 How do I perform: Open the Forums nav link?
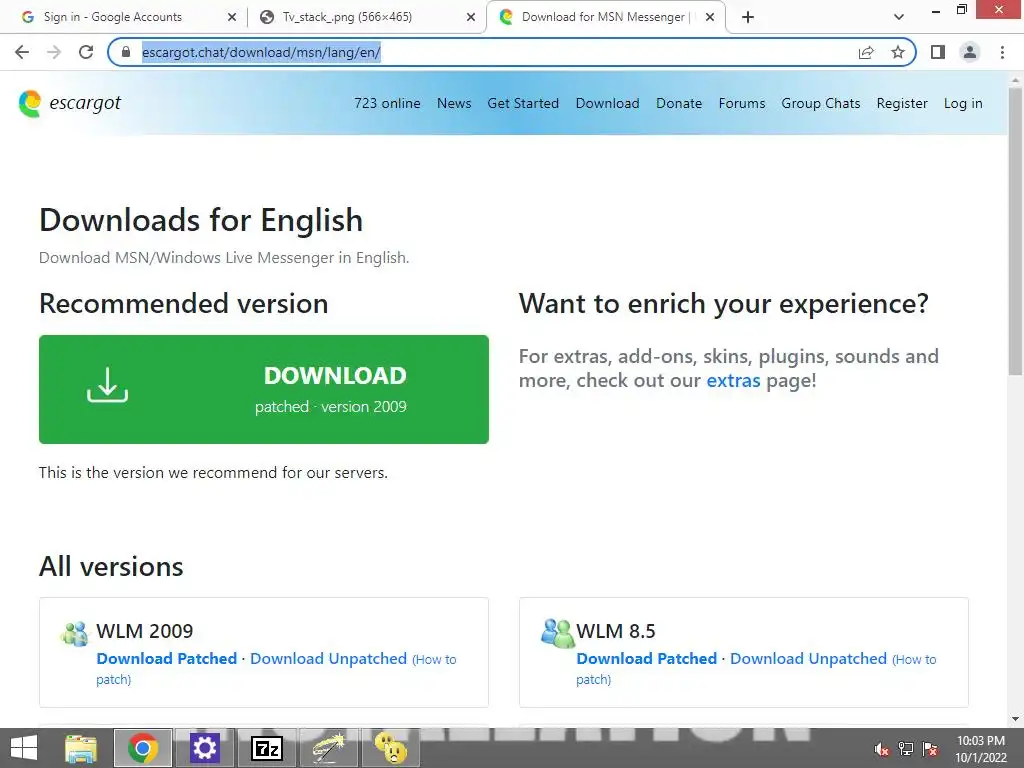tap(742, 103)
